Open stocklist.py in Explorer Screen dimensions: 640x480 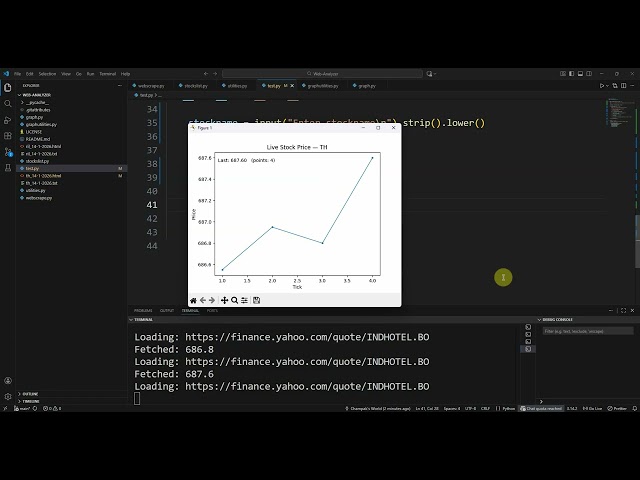coord(37,161)
